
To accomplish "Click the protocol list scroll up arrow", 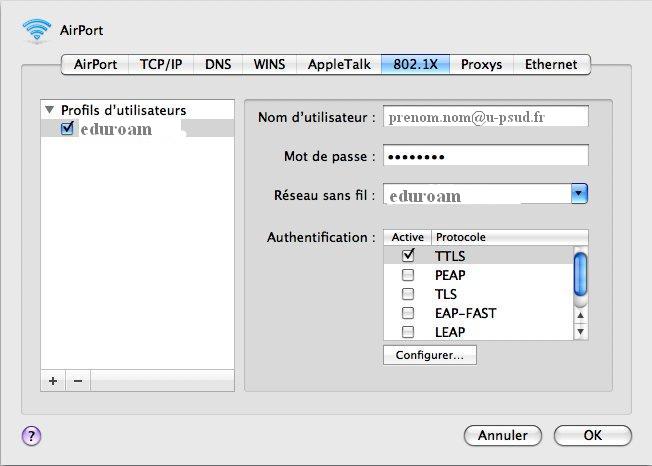I will (580, 316).
